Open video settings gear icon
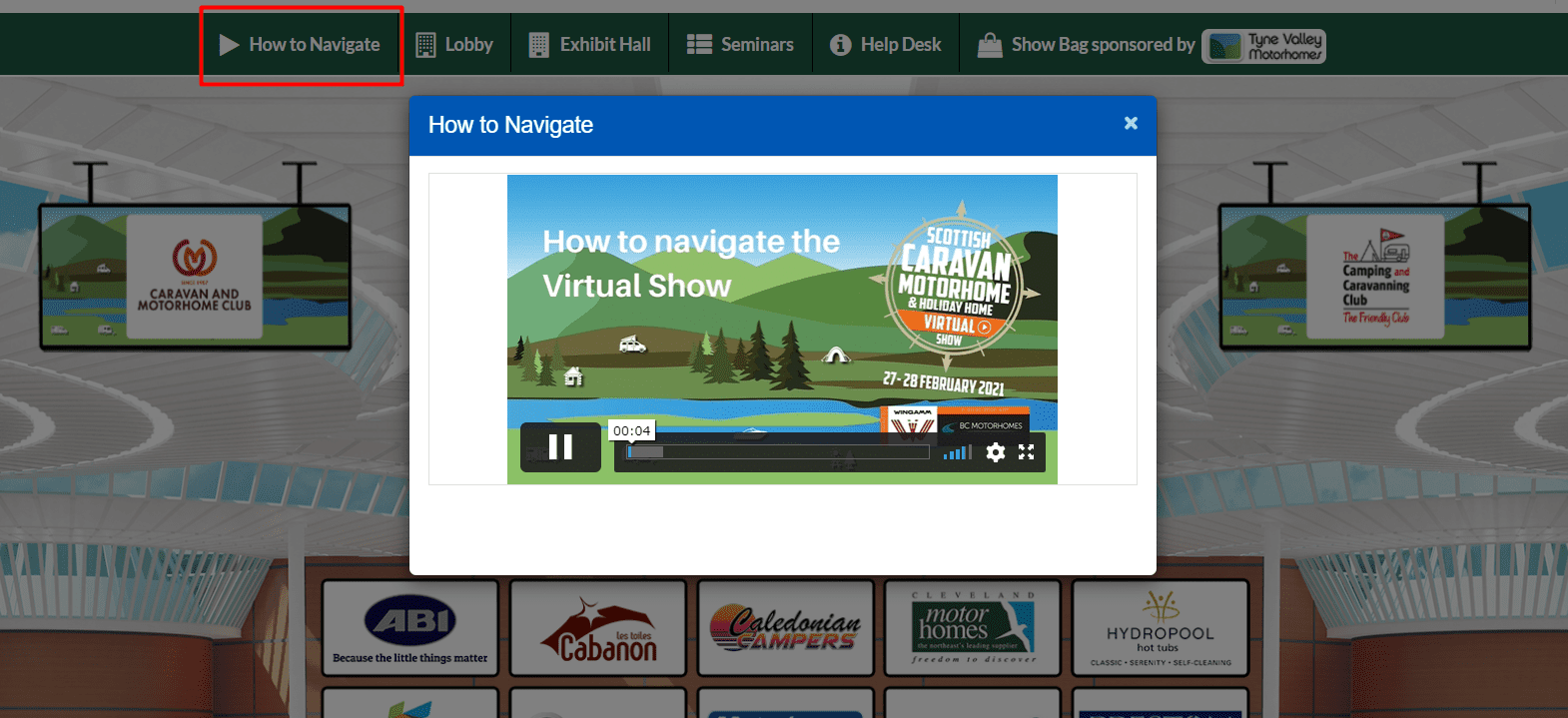The width and height of the screenshot is (1568, 718). click(x=995, y=452)
